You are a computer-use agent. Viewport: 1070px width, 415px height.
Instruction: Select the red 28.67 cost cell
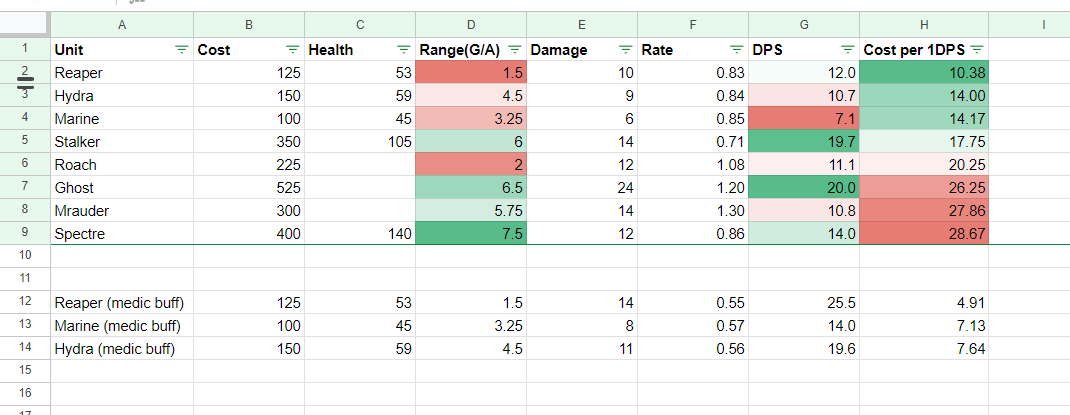[x=924, y=233]
